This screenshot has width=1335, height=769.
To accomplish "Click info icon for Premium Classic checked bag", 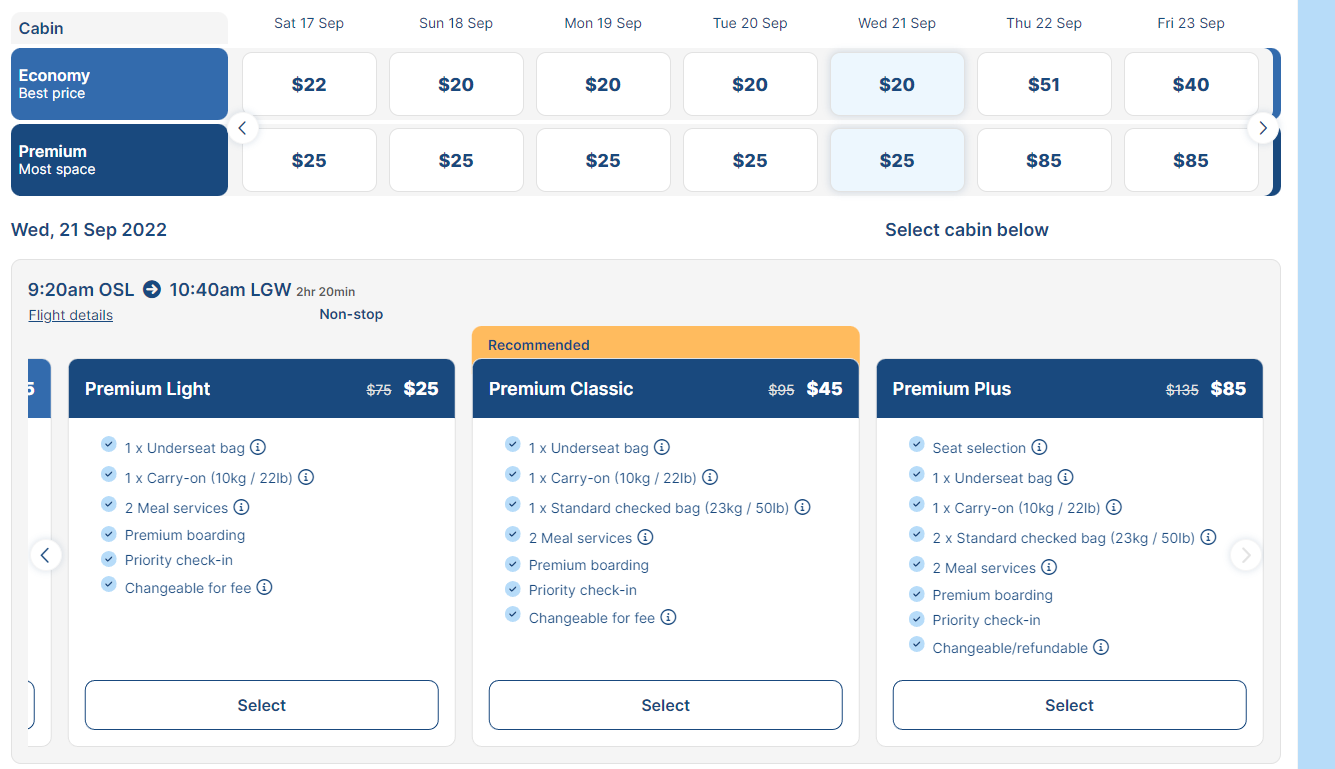I will [802, 507].
